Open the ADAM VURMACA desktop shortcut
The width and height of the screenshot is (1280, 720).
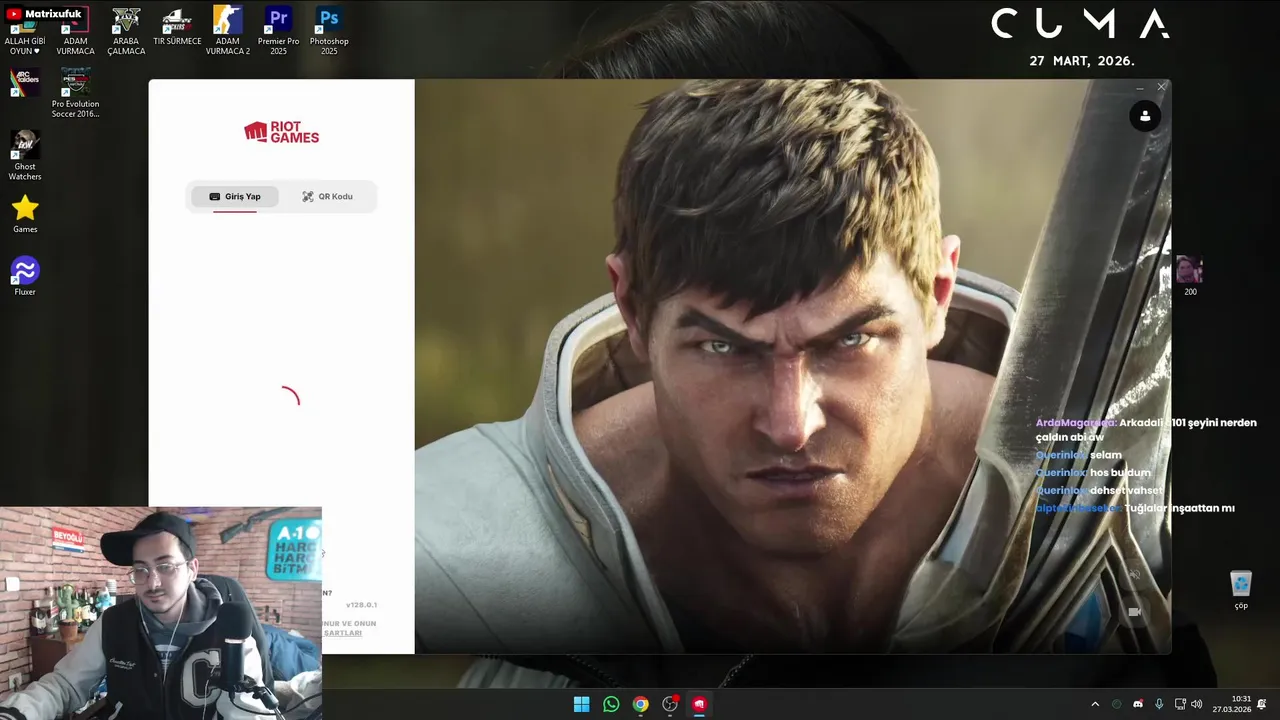pos(75,31)
